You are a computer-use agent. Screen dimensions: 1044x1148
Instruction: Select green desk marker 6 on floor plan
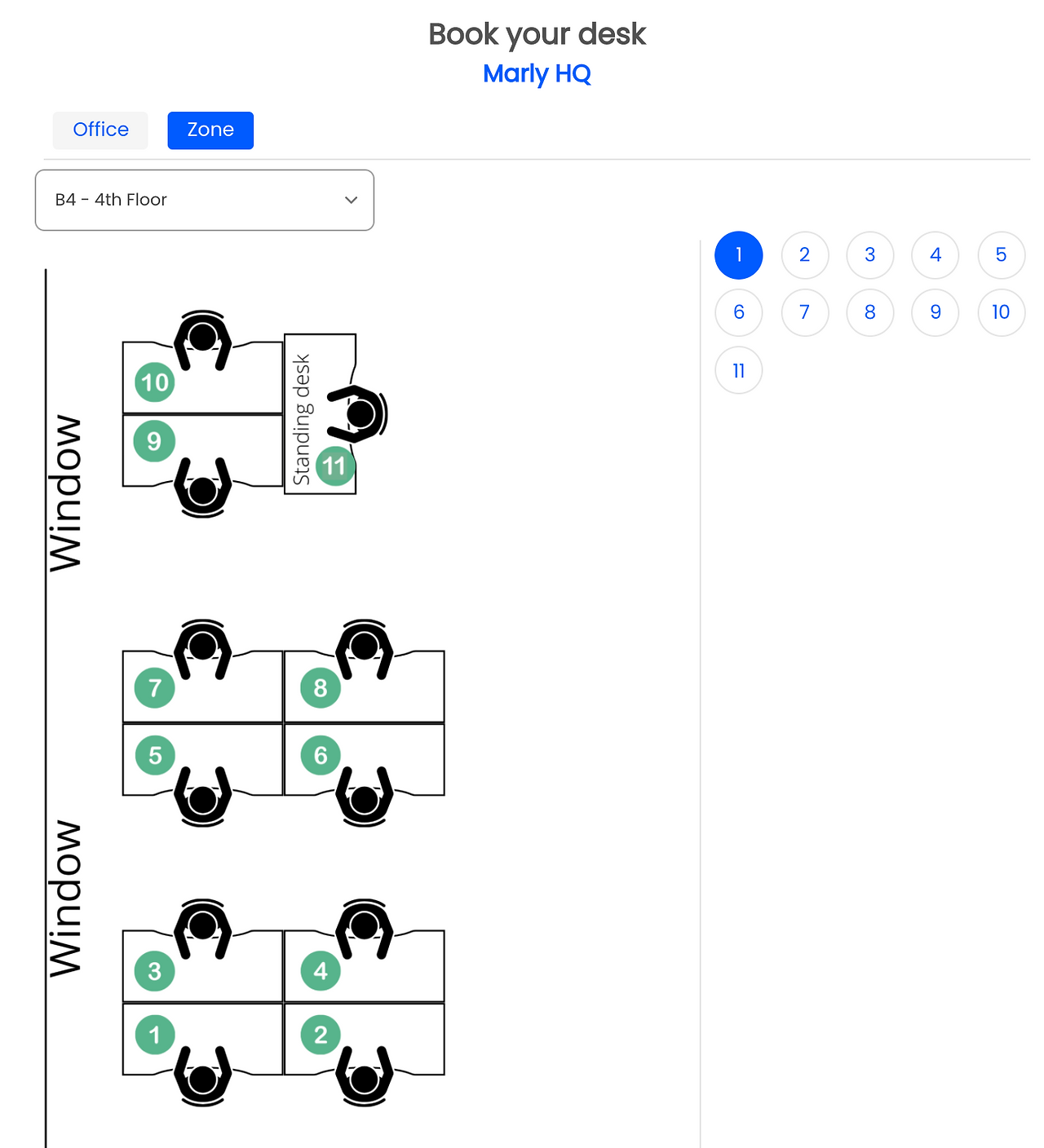coord(321,756)
